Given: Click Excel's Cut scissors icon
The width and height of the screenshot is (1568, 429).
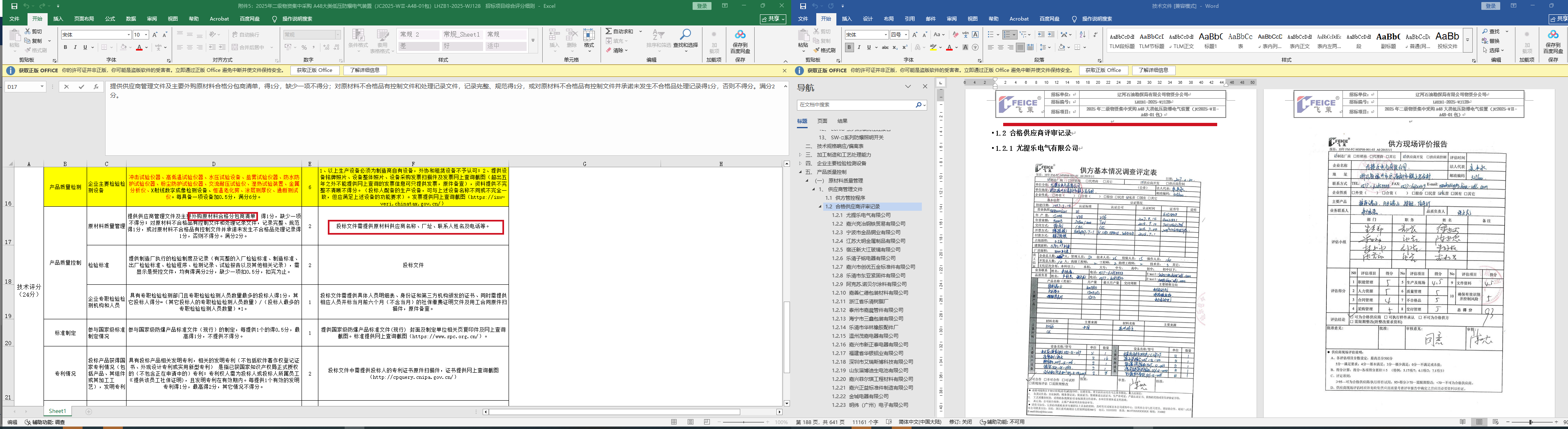Looking at the screenshot, I should (28, 32).
